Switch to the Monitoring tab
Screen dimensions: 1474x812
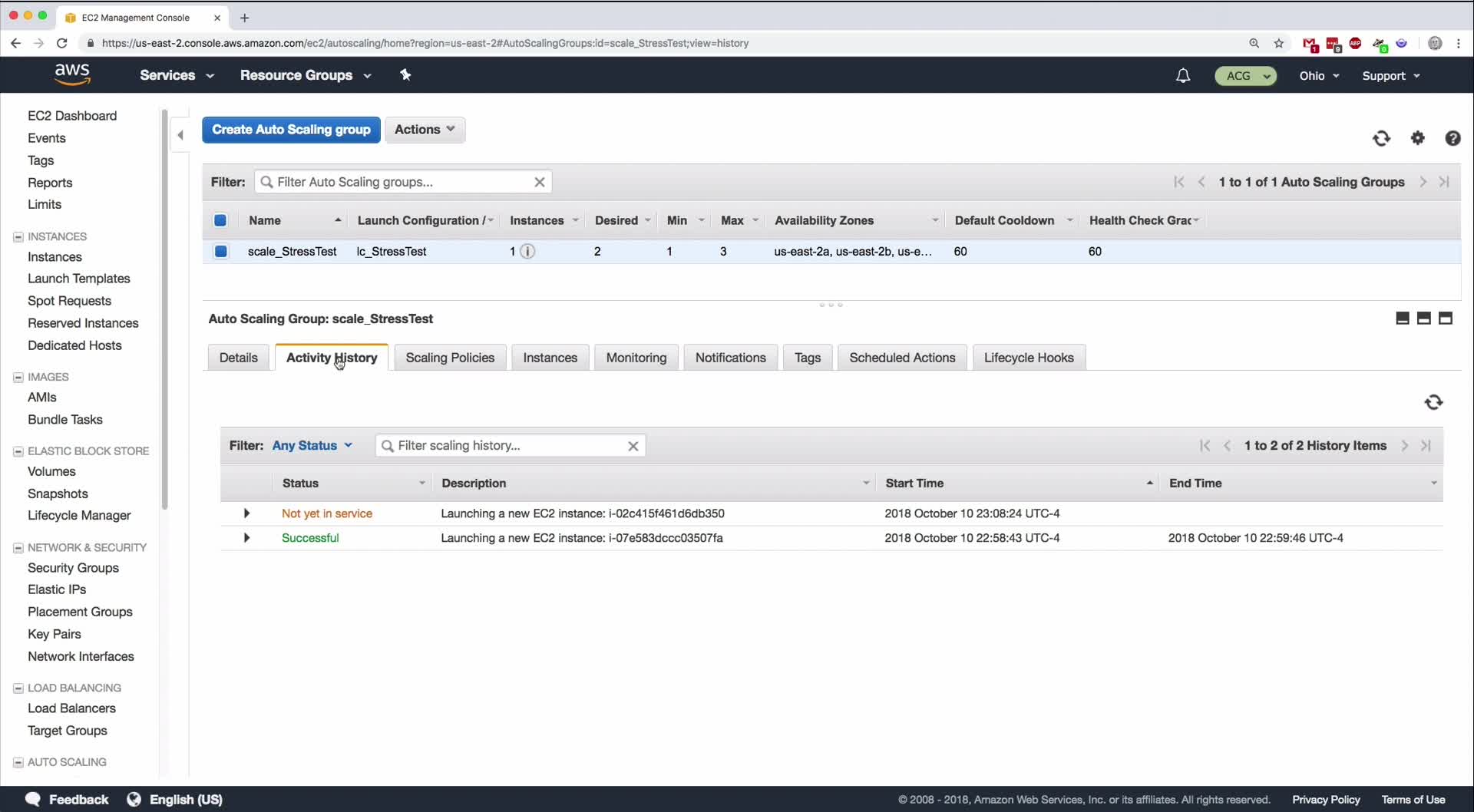(636, 358)
